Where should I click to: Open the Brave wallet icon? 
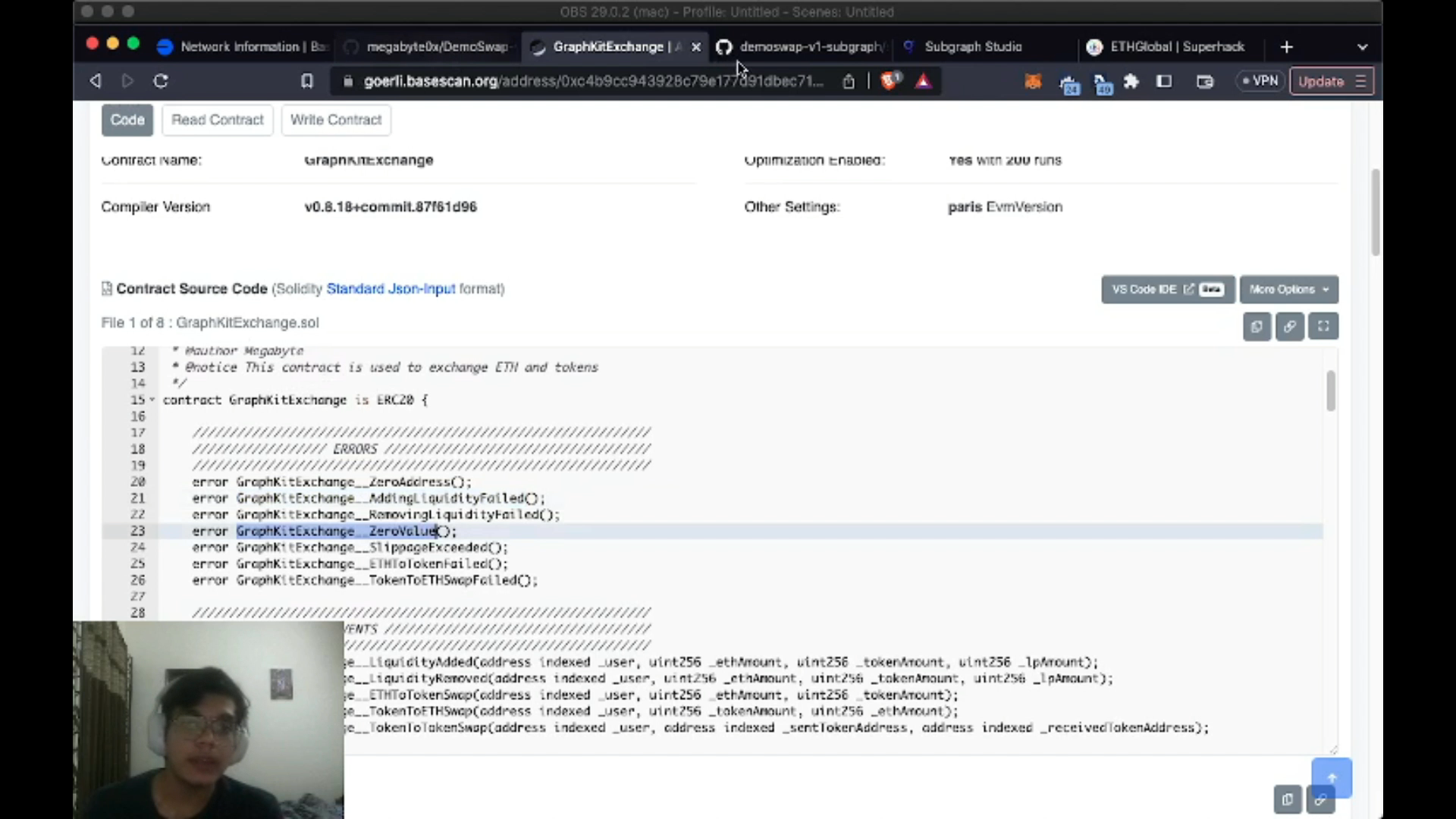point(1204,81)
